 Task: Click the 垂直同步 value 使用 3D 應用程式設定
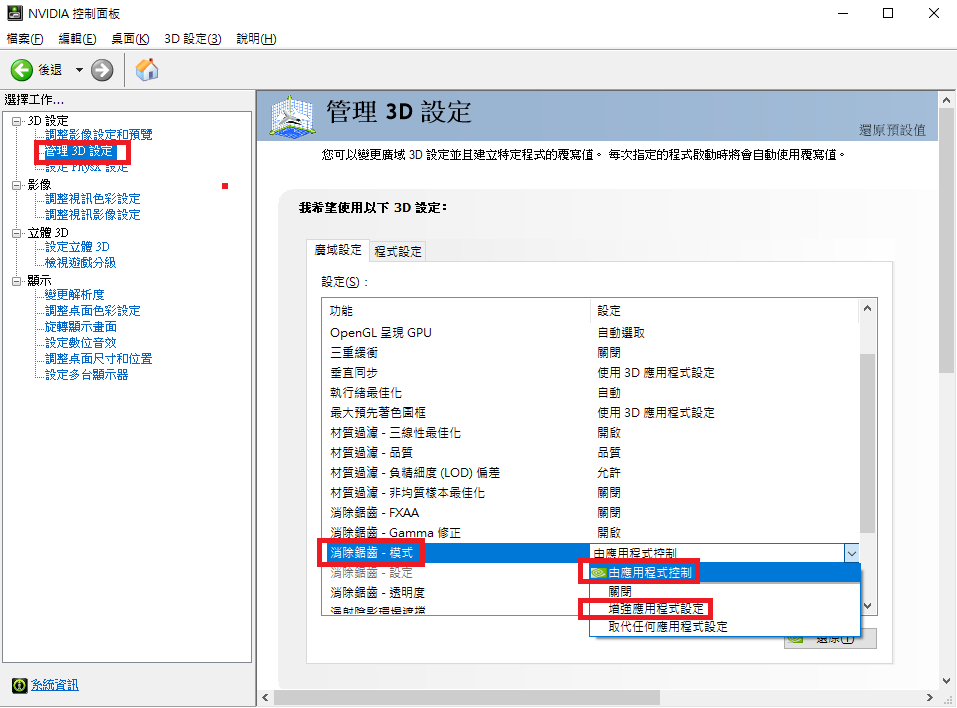(656, 373)
